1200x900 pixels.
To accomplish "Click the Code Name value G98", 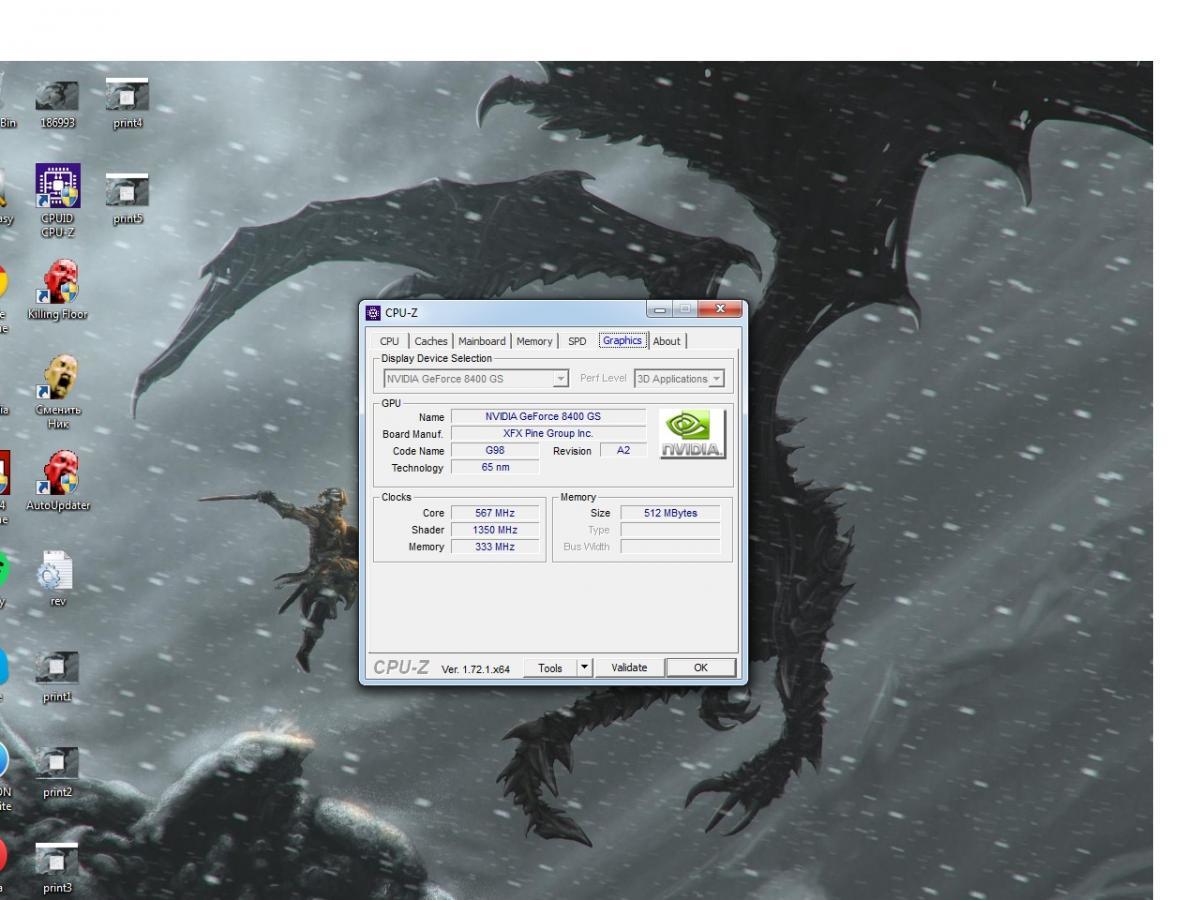I will tap(495, 450).
